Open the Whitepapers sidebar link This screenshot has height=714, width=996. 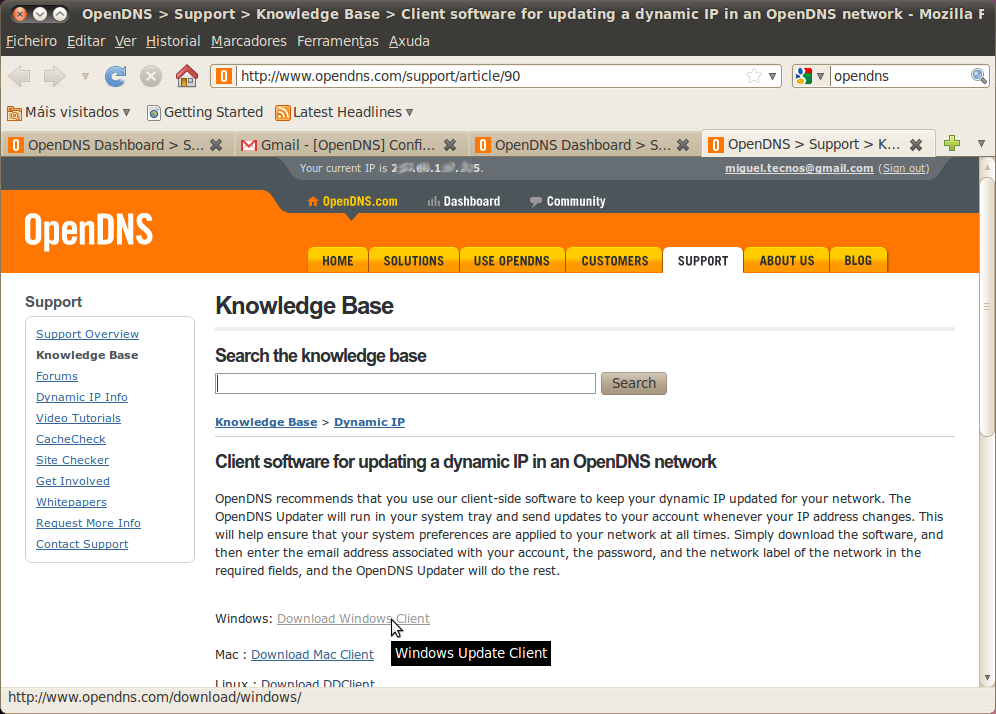(x=72, y=502)
